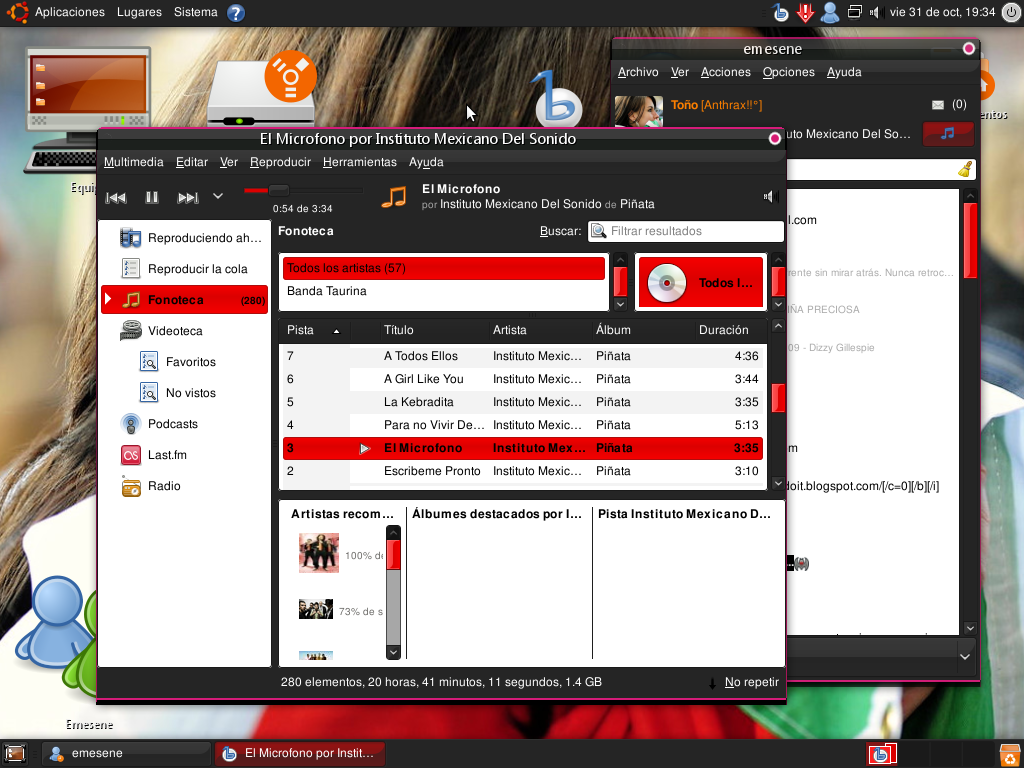Open Acciones menu in emesene
This screenshot has height=768, width=1024.
(726, 72)
